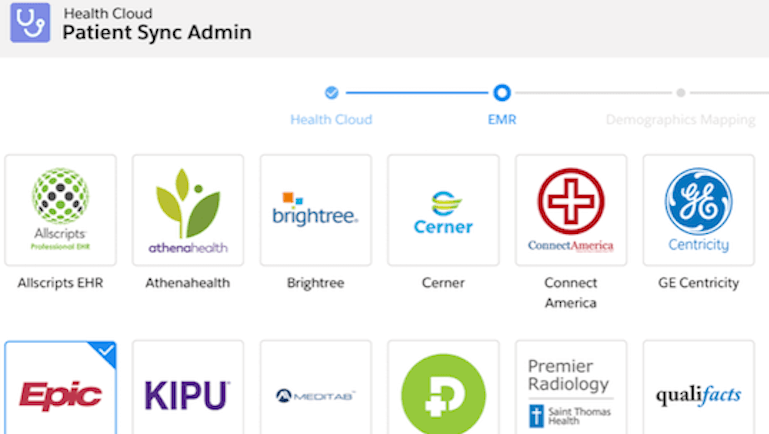Choose the Brightree logo tile

(316, 210)
